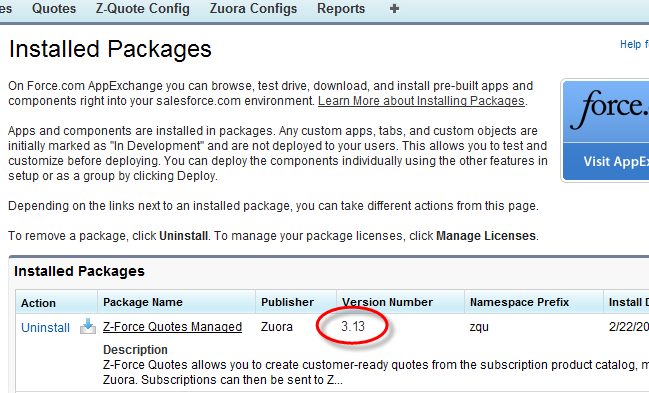649x393 pixels.
Task: Click the Action column header
Action: coord(56,302)
